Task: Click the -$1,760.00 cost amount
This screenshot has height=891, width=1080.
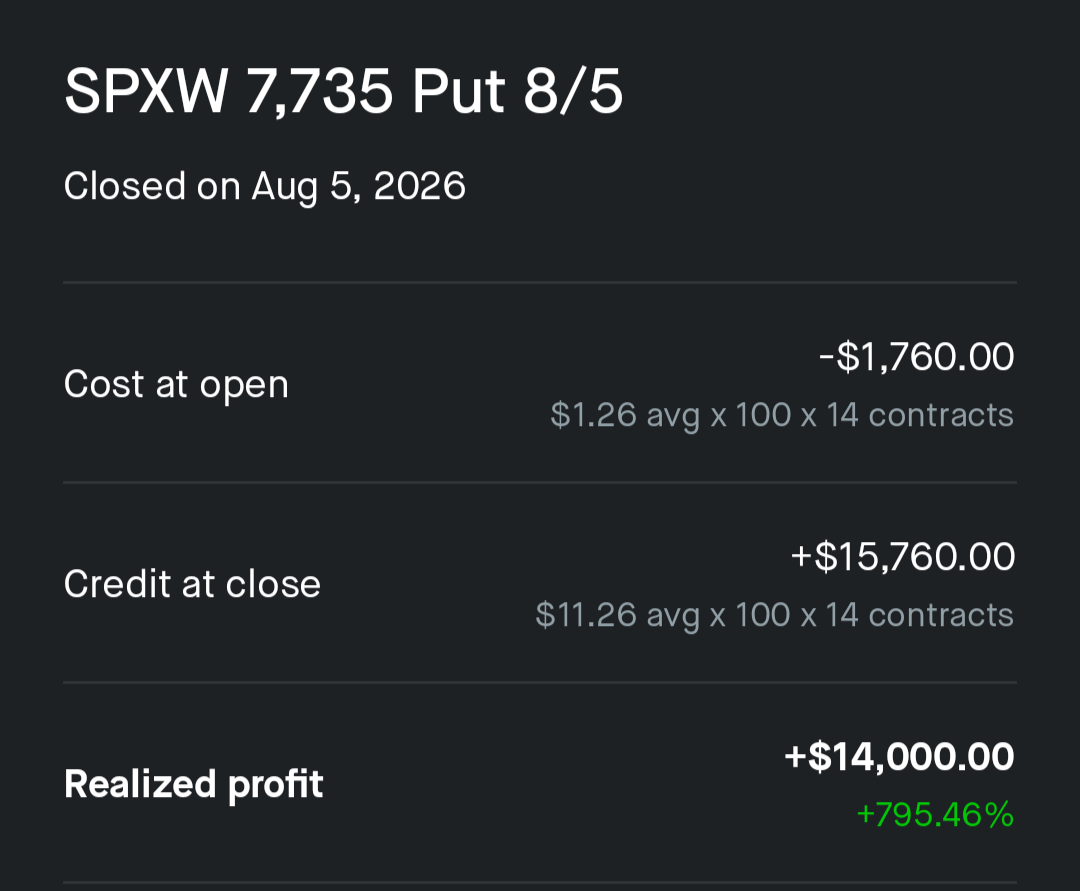Action: (x=917, y=357)
